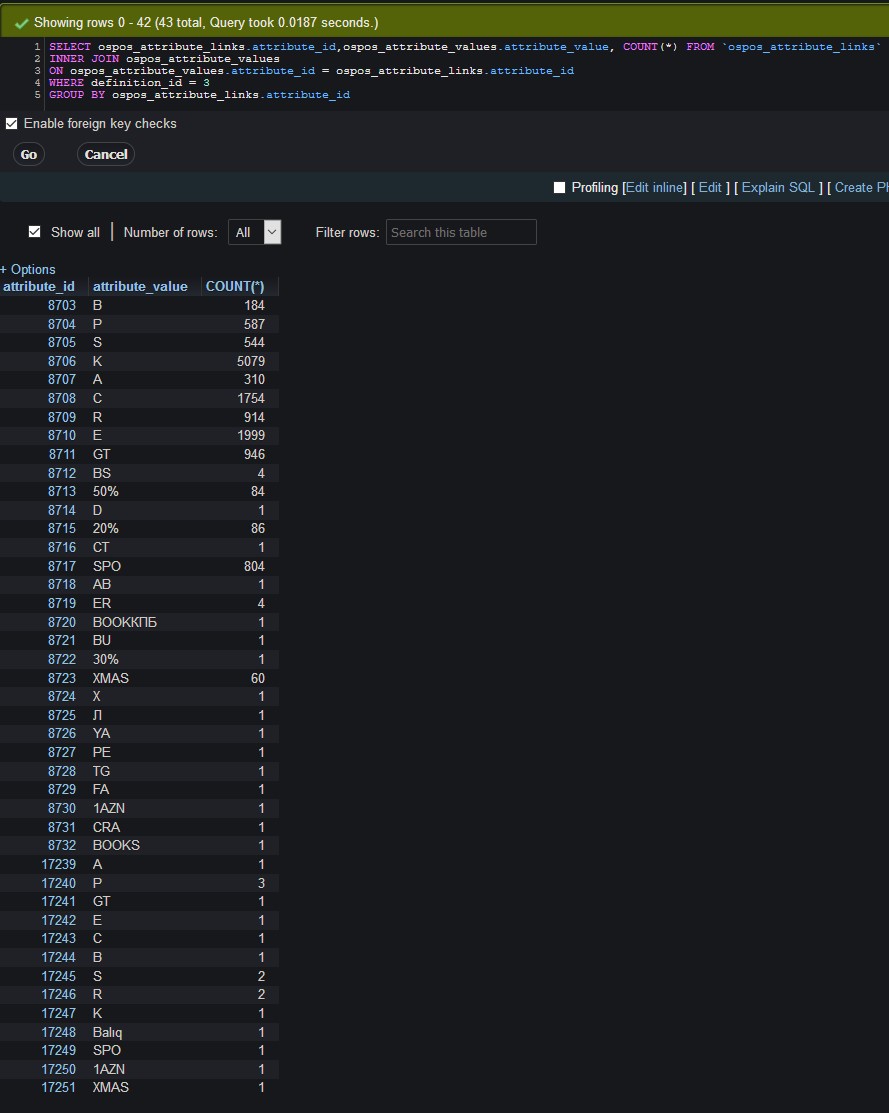Open the Explain SQL link
Viewport: 889px width, 1113px height.
[x=778, y=187]
